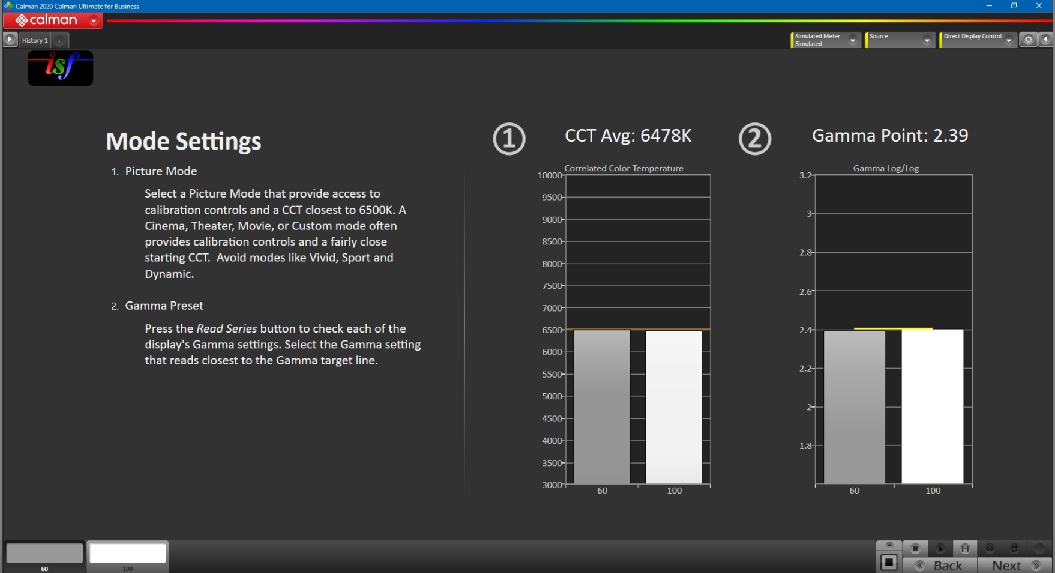
Task: Select the History 1 tab
Action: [34, 40]
